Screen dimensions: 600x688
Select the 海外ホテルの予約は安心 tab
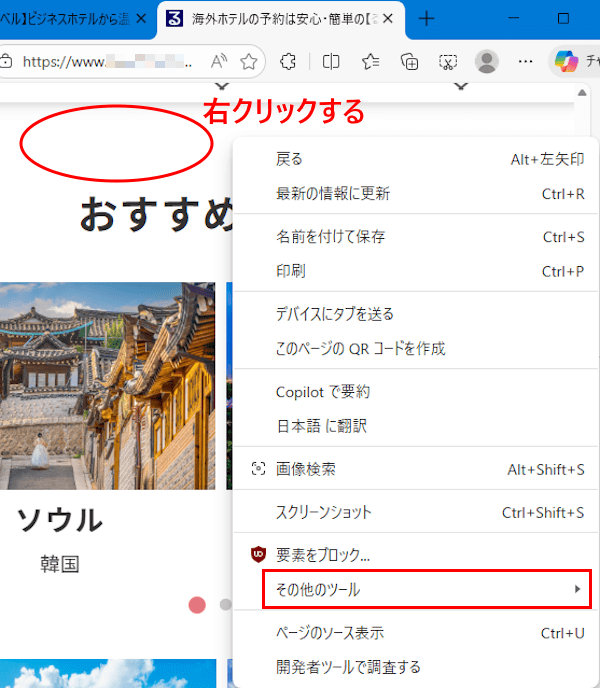(281, 19)
